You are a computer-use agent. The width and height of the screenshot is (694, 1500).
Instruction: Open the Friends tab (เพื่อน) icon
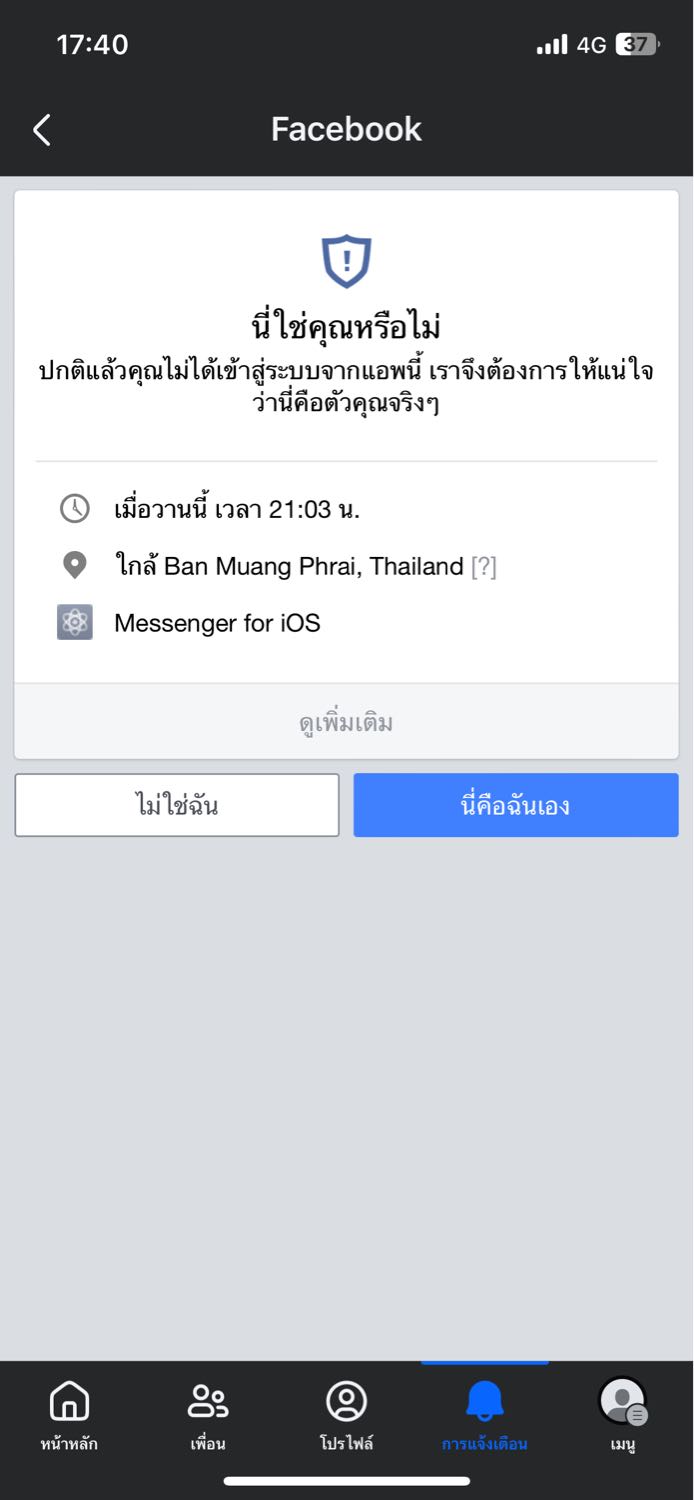pyautogui.click(x=208, y=1401)
